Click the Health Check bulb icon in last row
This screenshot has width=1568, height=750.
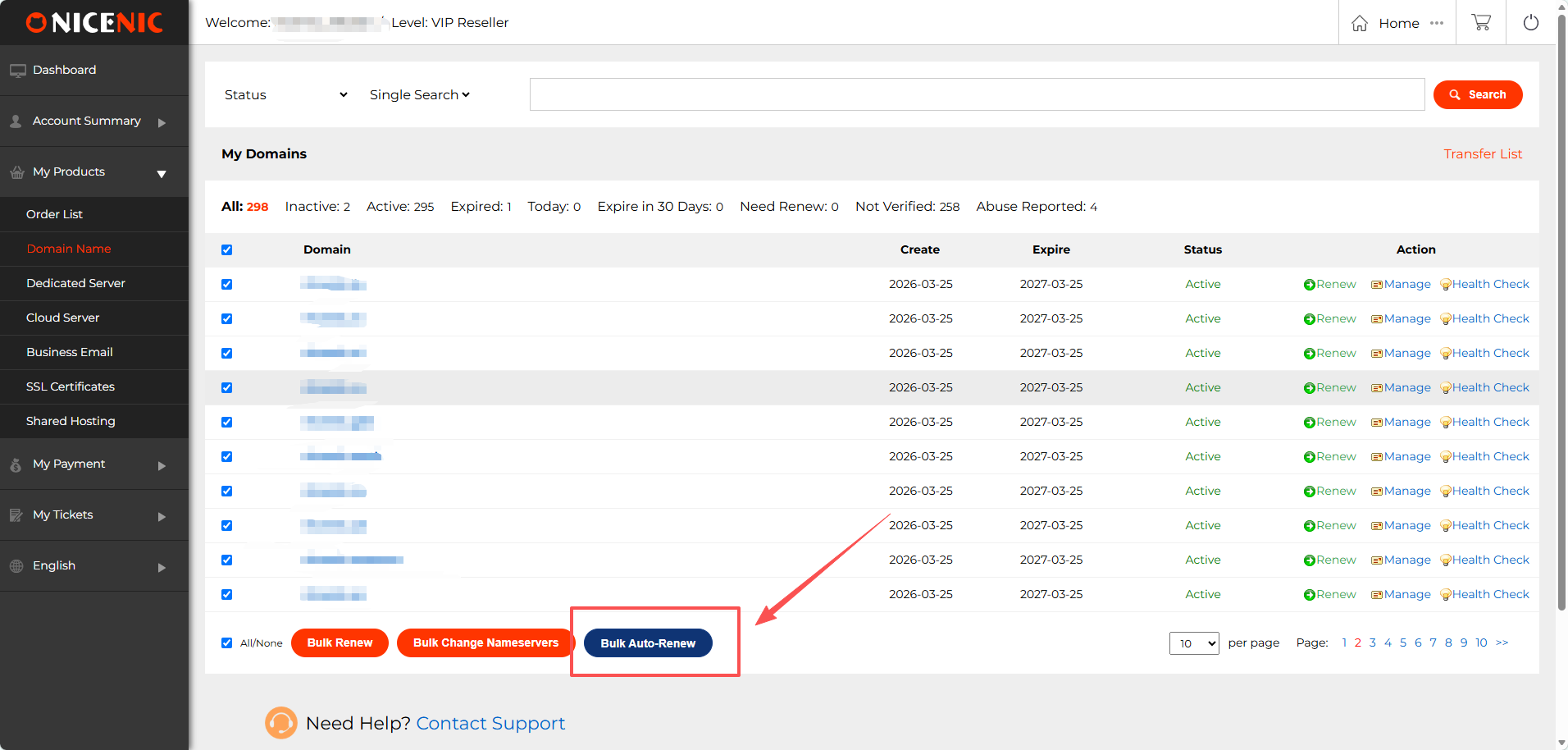coord(1445,595)
